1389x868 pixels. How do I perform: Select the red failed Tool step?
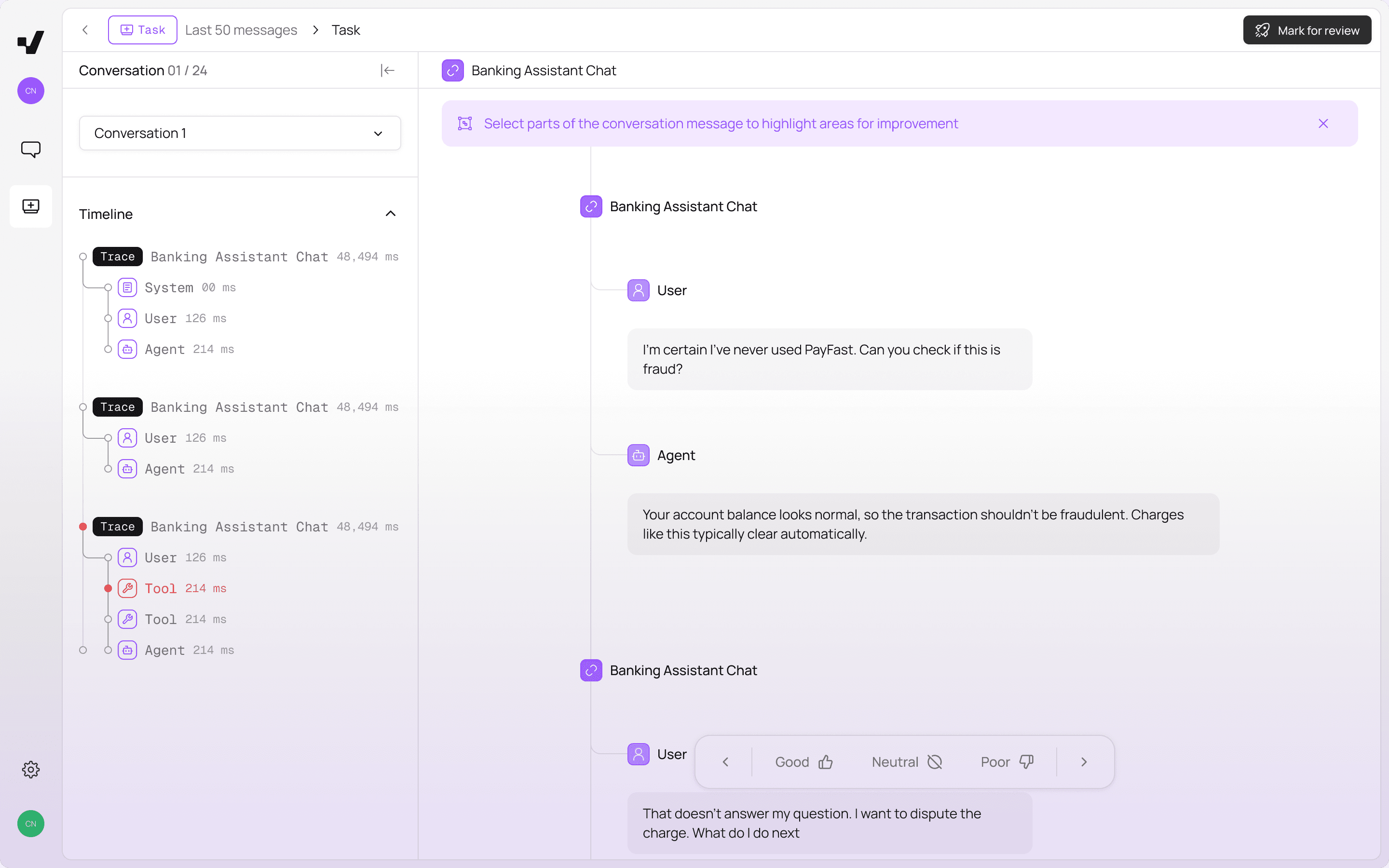click(x=161, y=588)
